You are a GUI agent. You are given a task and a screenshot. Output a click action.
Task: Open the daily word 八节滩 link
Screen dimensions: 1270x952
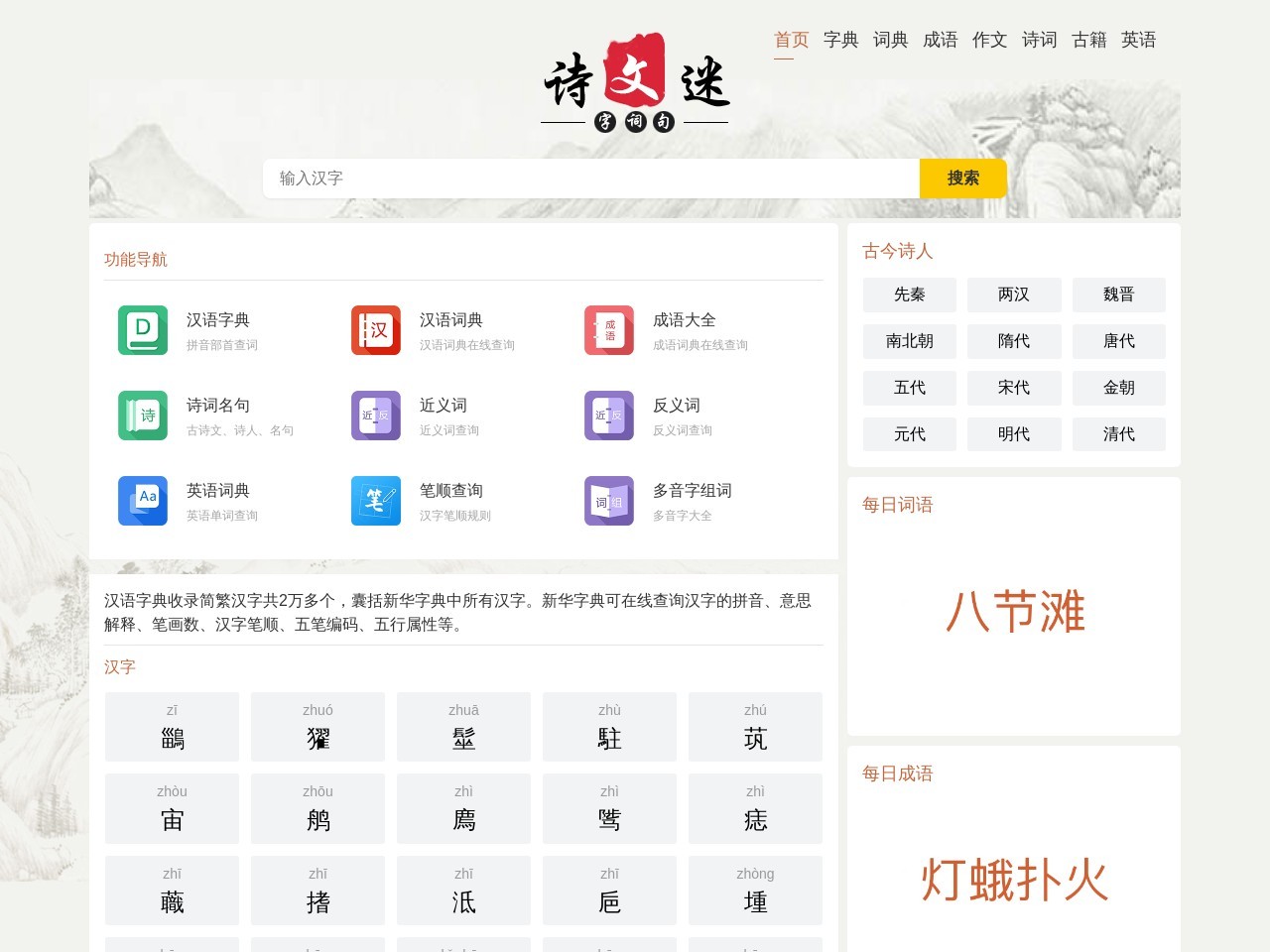click(x=1013, y=613)
